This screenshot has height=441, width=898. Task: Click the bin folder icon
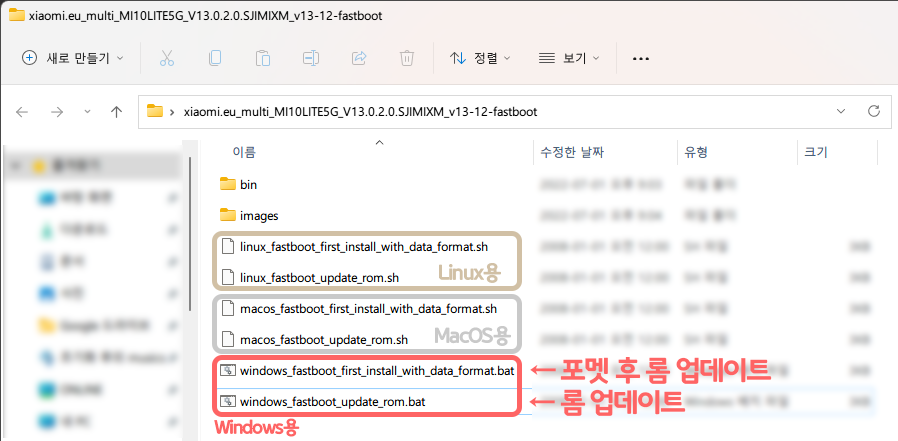tap(228, 184)
